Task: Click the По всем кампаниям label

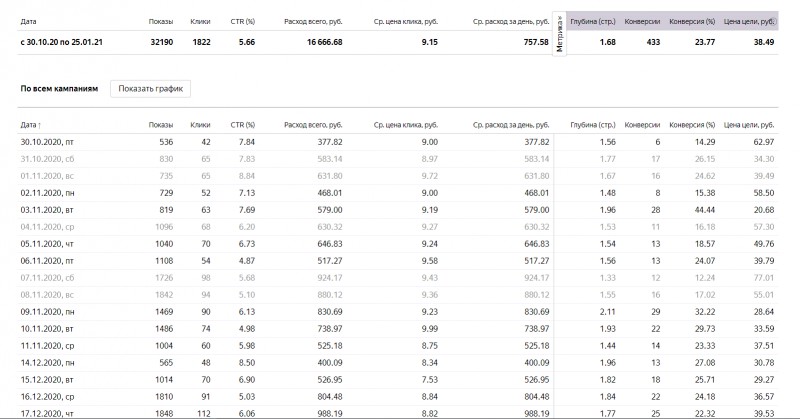Action: tap(59, 88)
